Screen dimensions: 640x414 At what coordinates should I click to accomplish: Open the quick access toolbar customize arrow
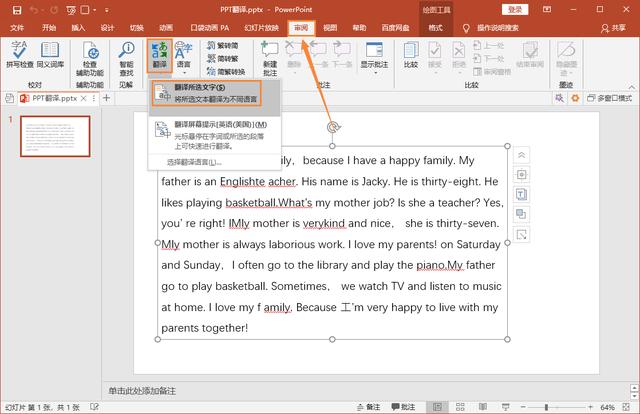tap(107, 10)
